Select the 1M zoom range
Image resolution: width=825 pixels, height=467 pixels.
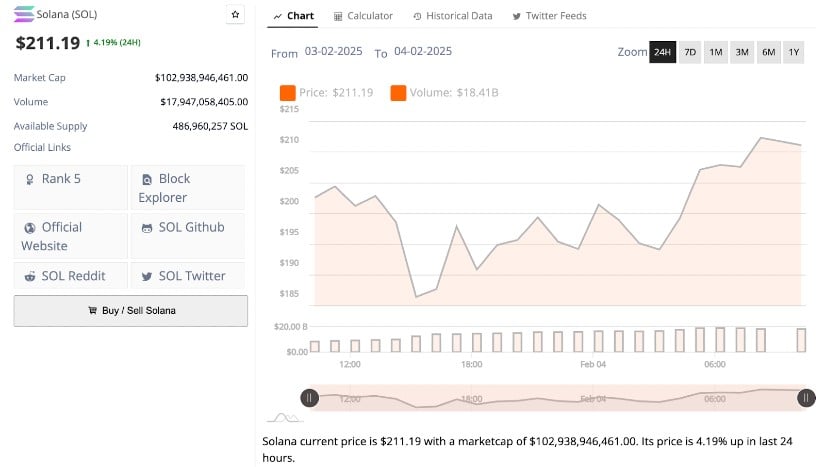click(x=716, y=52)
